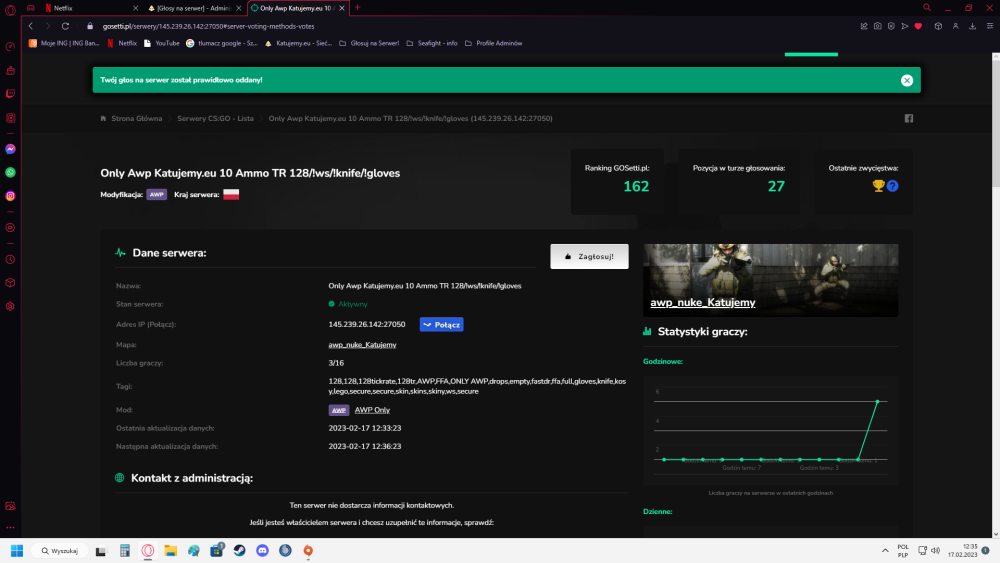Open the Moje ING bookmark

64,43
